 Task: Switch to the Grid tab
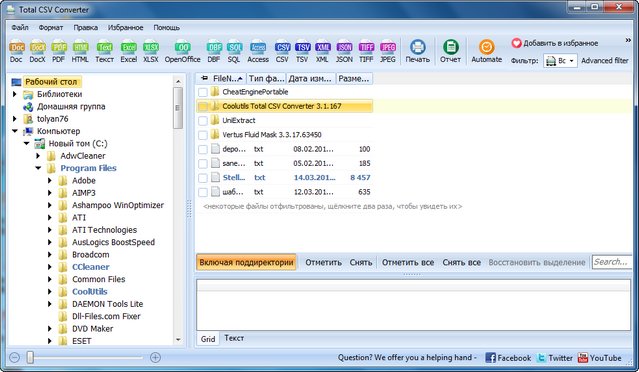(208, 339)
